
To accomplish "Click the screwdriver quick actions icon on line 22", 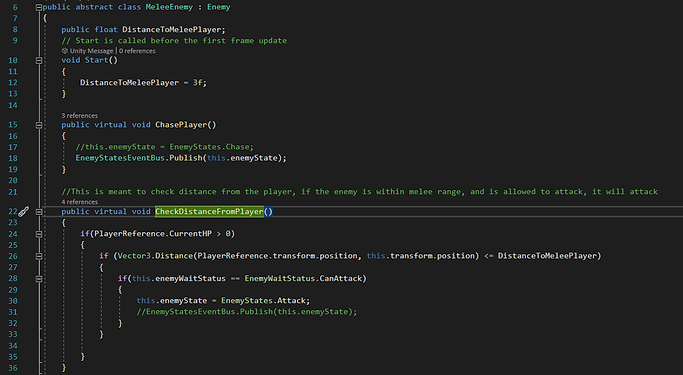I will pyautogui.click(x=24, y=212).
